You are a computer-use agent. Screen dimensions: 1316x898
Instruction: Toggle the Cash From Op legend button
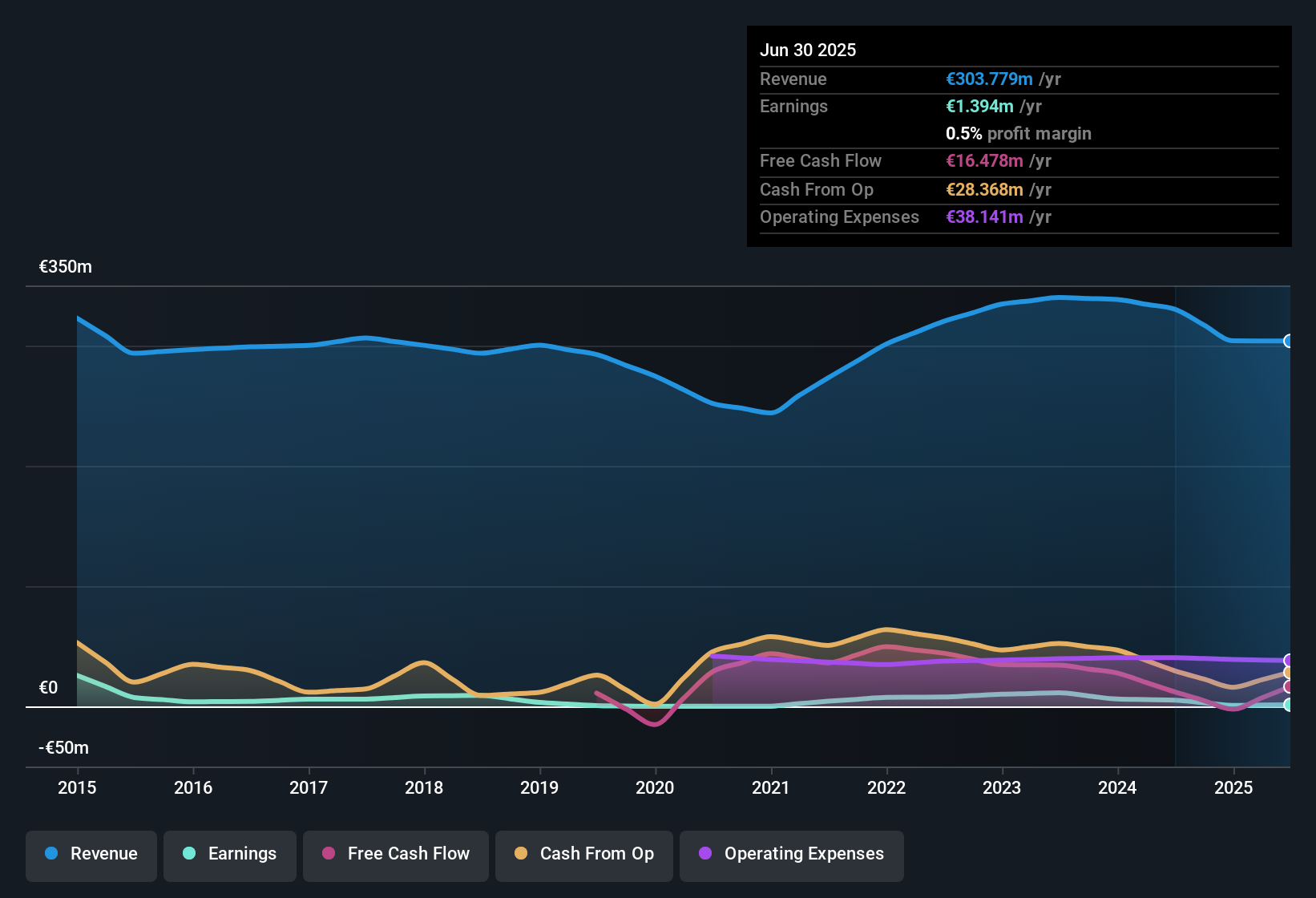pos(584,854)
